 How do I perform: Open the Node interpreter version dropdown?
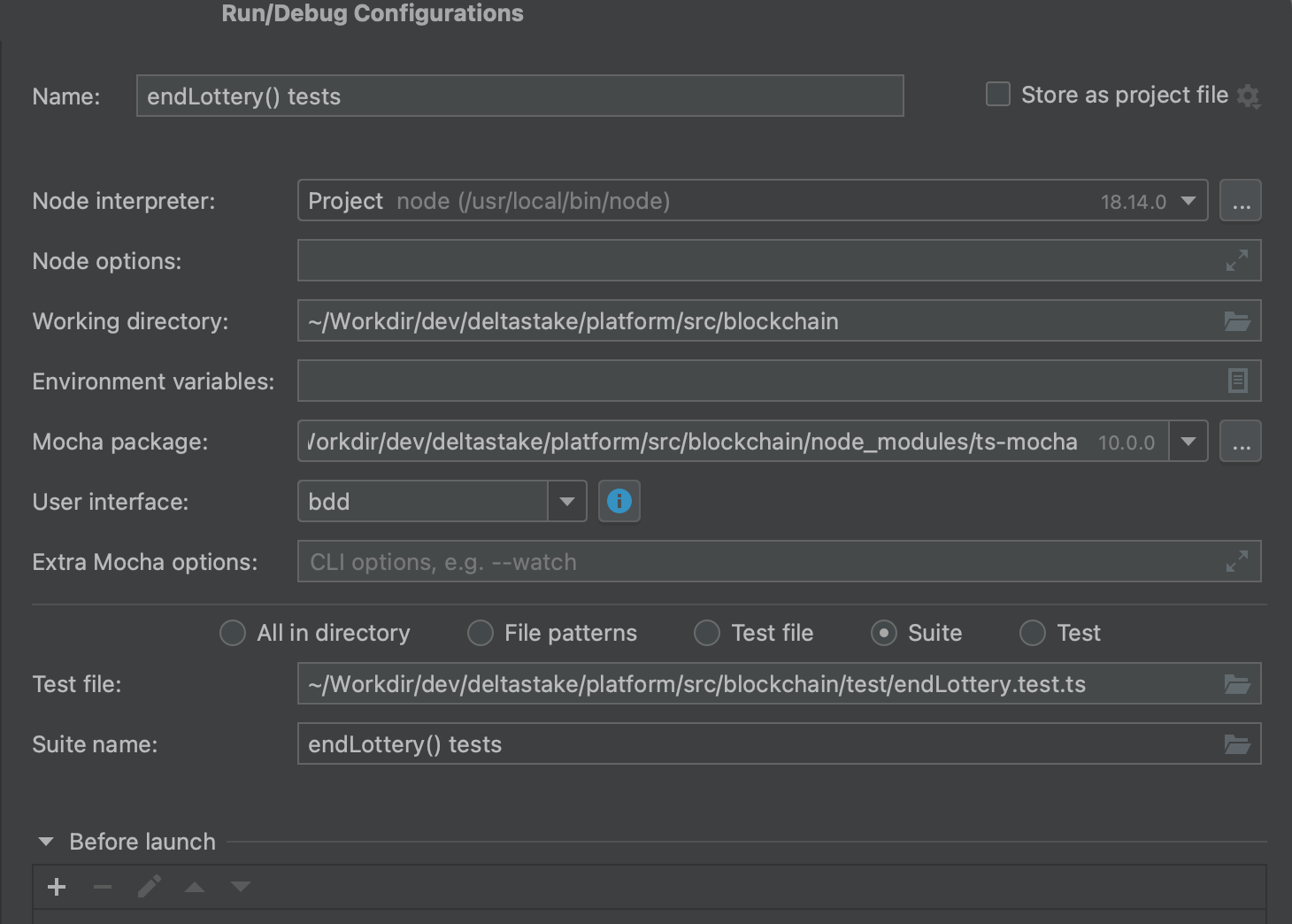pos(1188,201)
